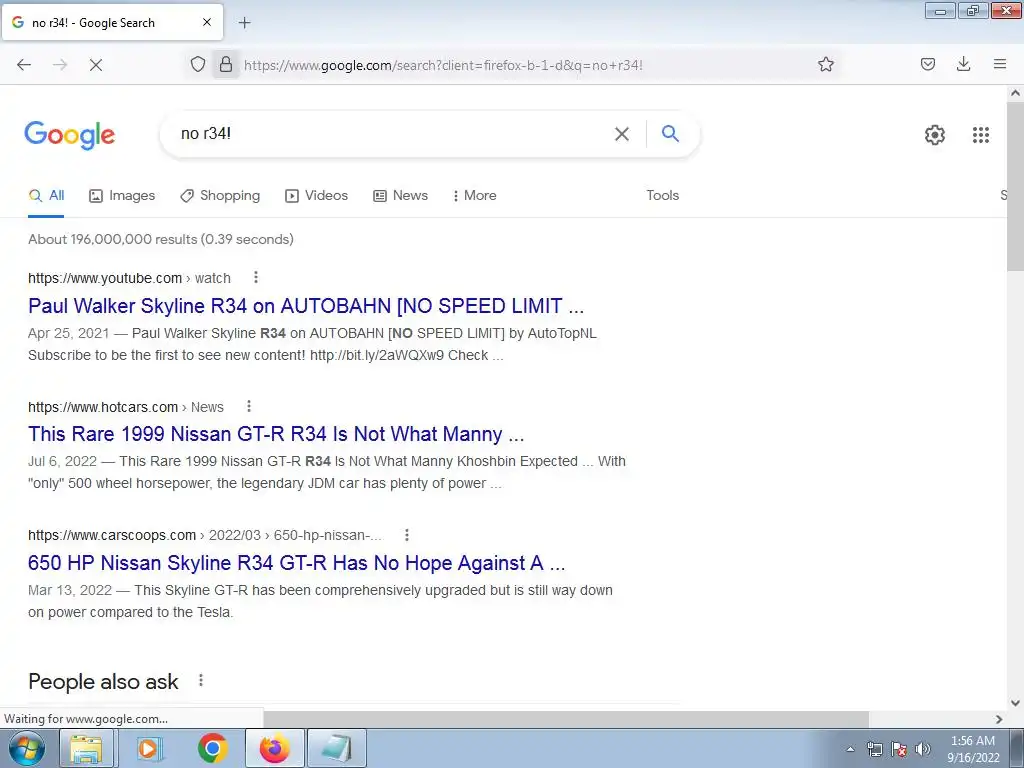Click the browser address bar URL
The height and width of the screenshot is (768, 1024).
pyautogui.click(x=443, y=65)
